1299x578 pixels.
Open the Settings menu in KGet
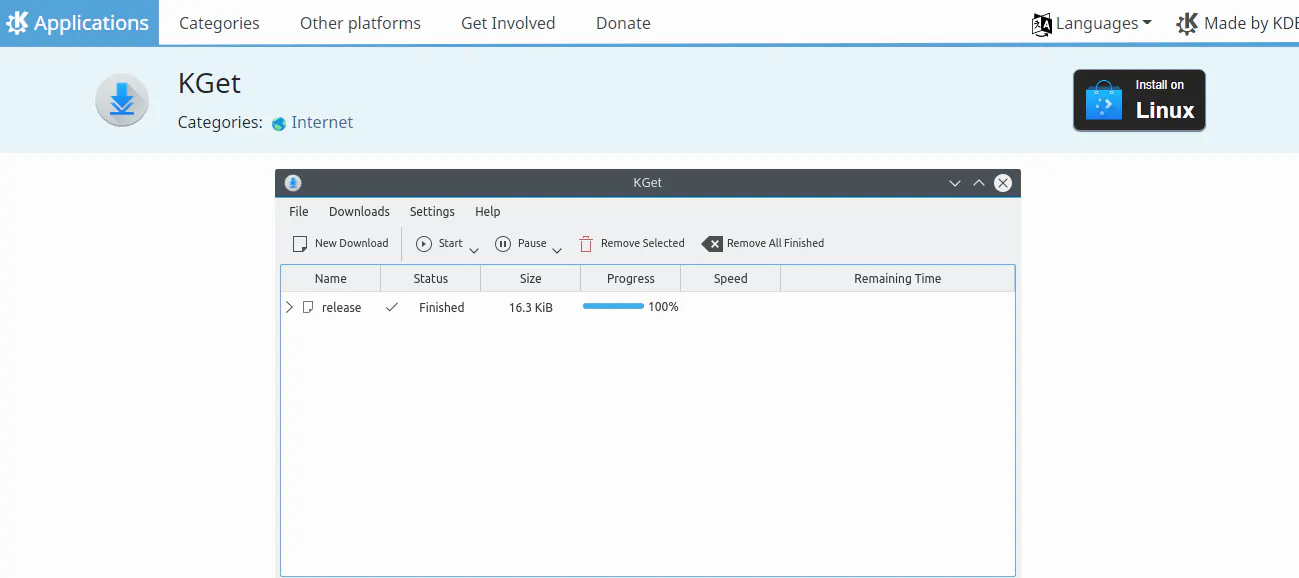pos(432,211)
